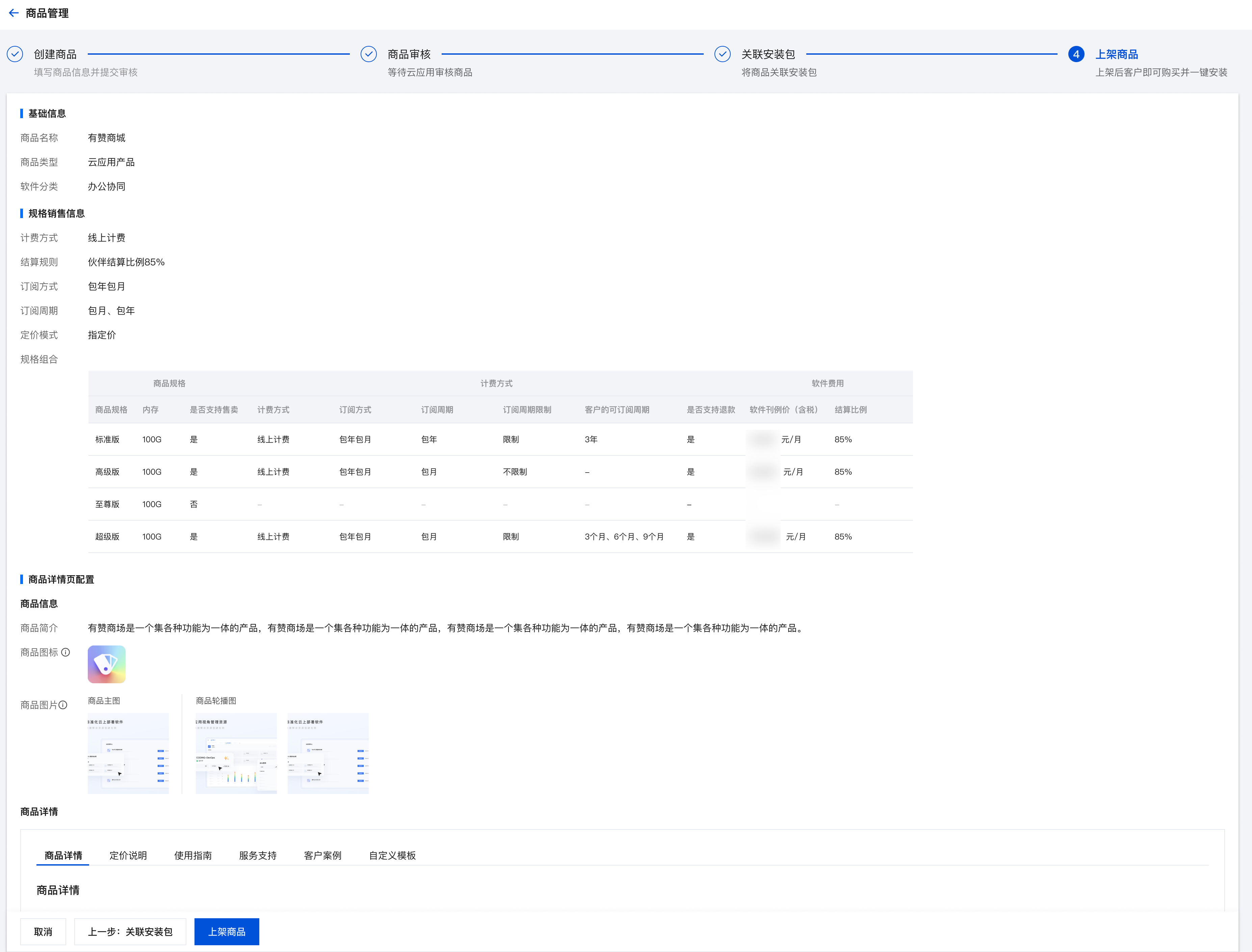Click the 包年 cell in 标准版 row
The width and height of the screenshot is (1252, 952).
pos(429,439)
